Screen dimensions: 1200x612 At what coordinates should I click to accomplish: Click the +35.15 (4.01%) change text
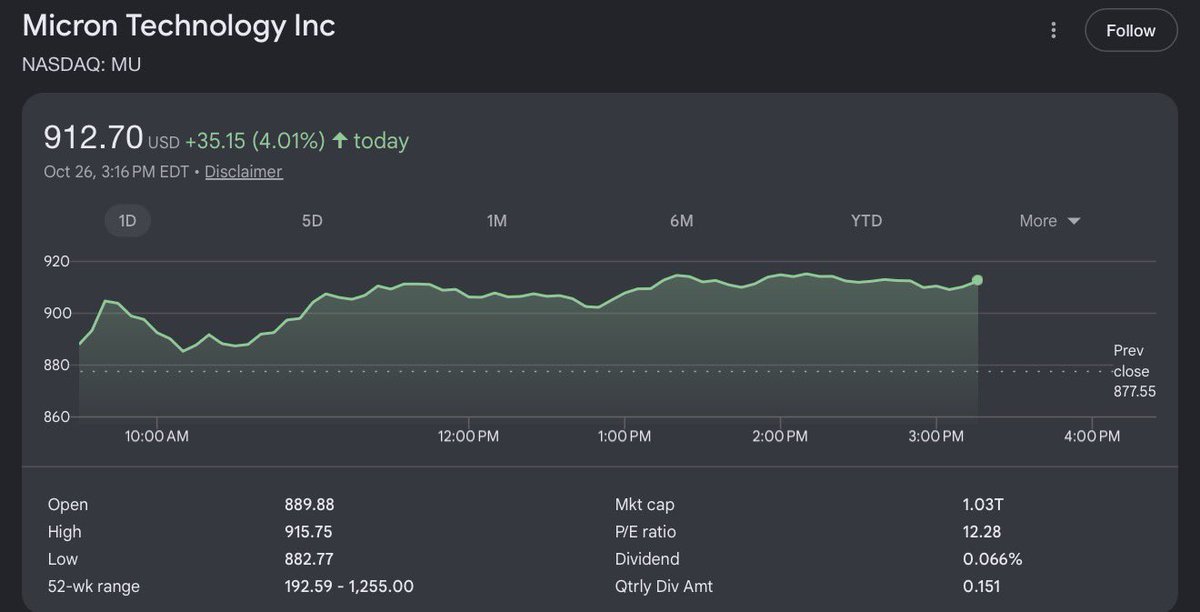point(255,141)
